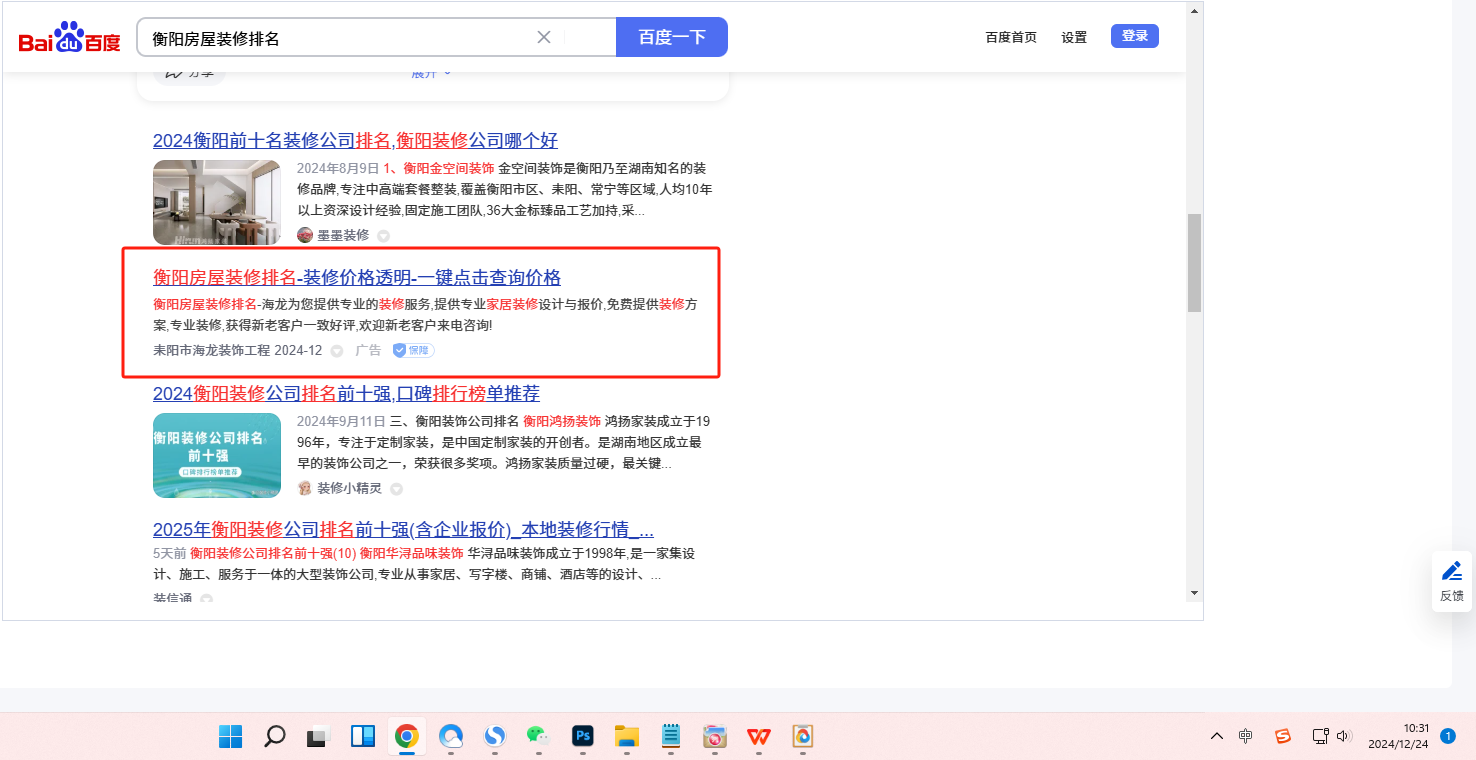This screenshot has width=1476, height=760.
Task: Open the volume speaker control in tray
Action: click(x=1343, y=736)
